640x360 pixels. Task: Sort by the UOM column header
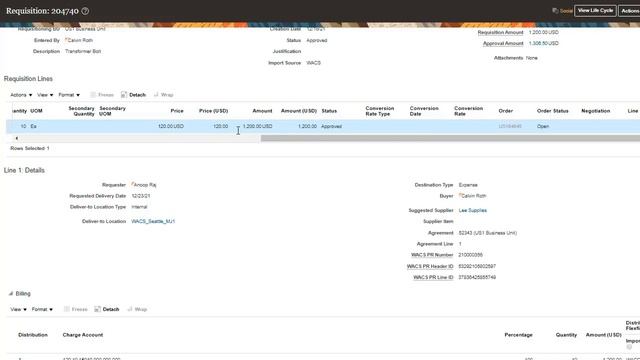[36, 111]
